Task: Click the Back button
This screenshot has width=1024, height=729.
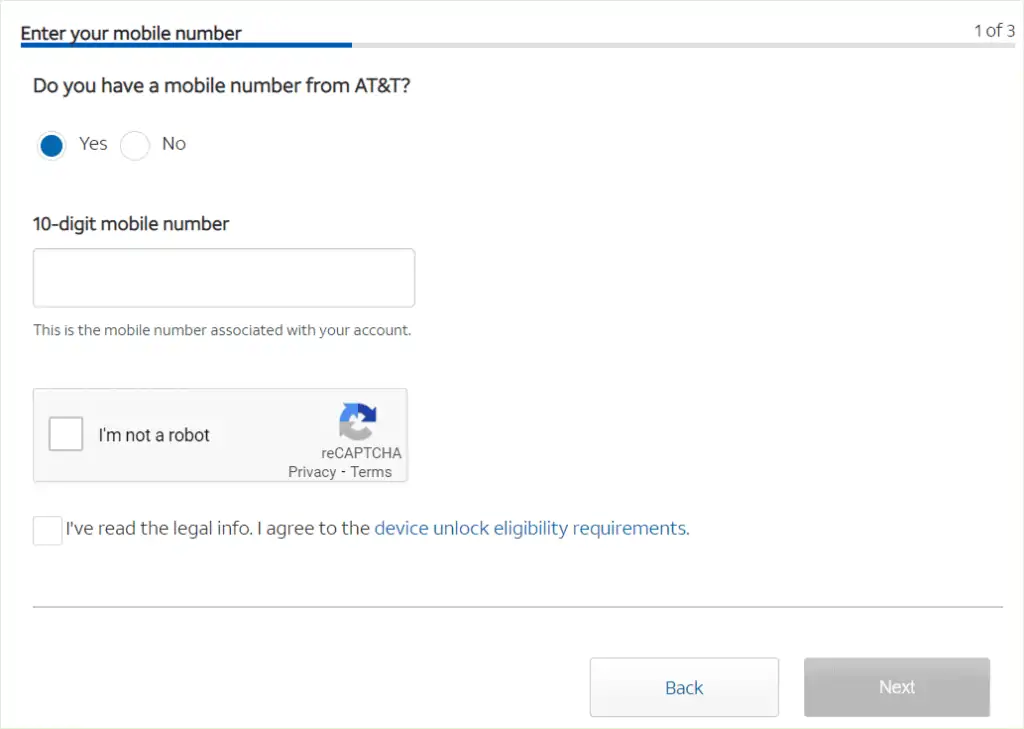Action: tap(684, 687)
